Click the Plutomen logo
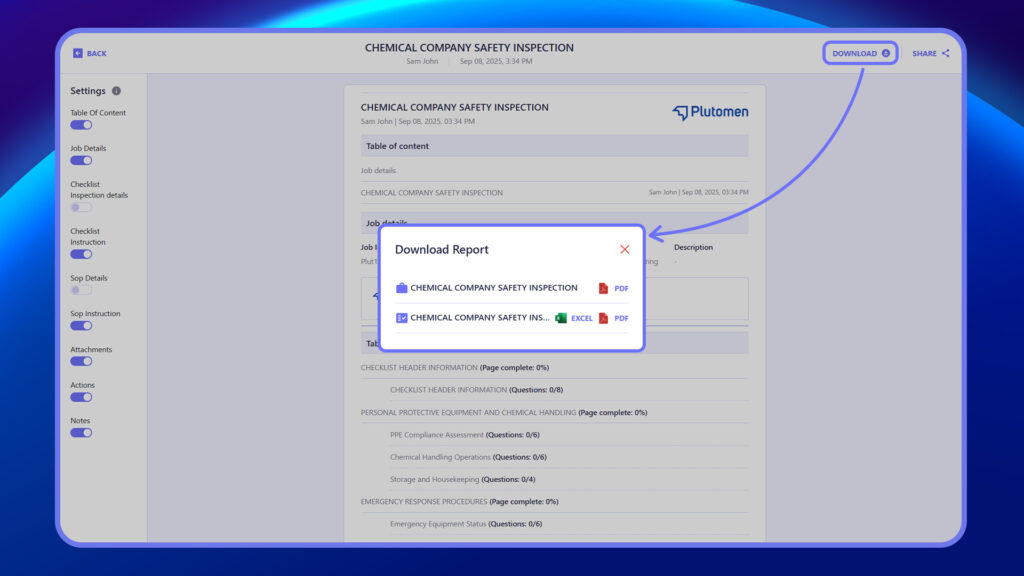The height and width of the screenshot is (576, 1024). pyautogui.click(x=710, y=112)
